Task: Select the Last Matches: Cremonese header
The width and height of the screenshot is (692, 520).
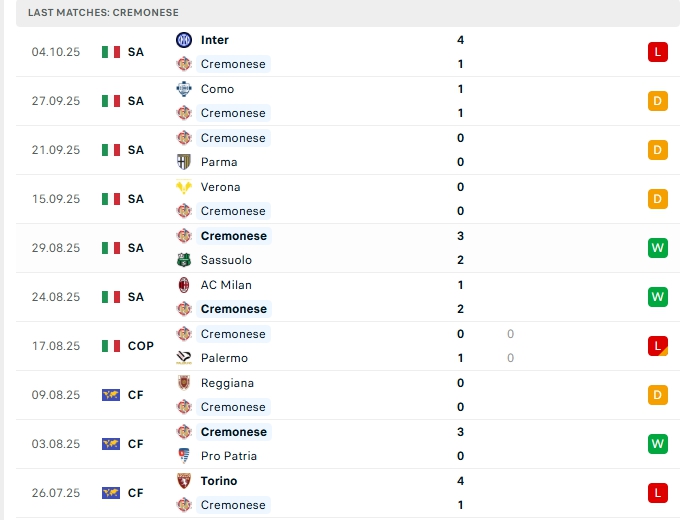Action: tap(104, 12)
